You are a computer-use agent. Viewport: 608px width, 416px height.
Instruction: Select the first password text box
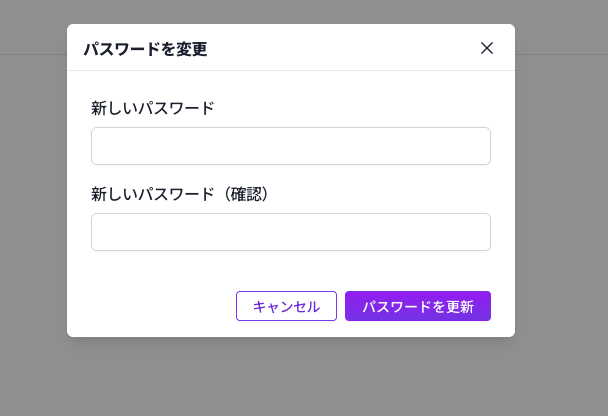[290, 146]
